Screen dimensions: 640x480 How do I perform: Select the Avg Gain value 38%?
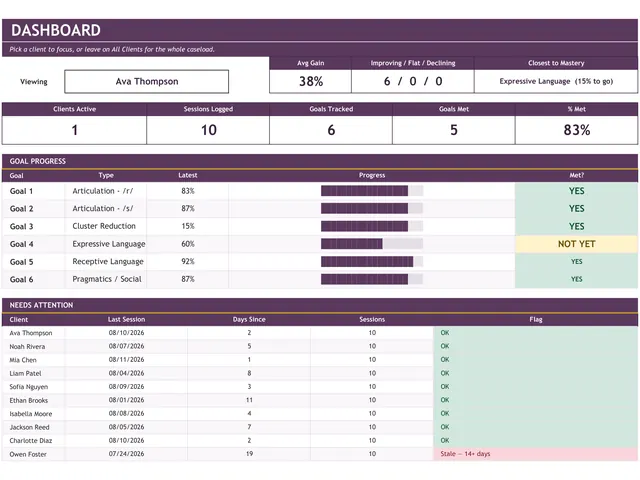[x=311, y=81]
